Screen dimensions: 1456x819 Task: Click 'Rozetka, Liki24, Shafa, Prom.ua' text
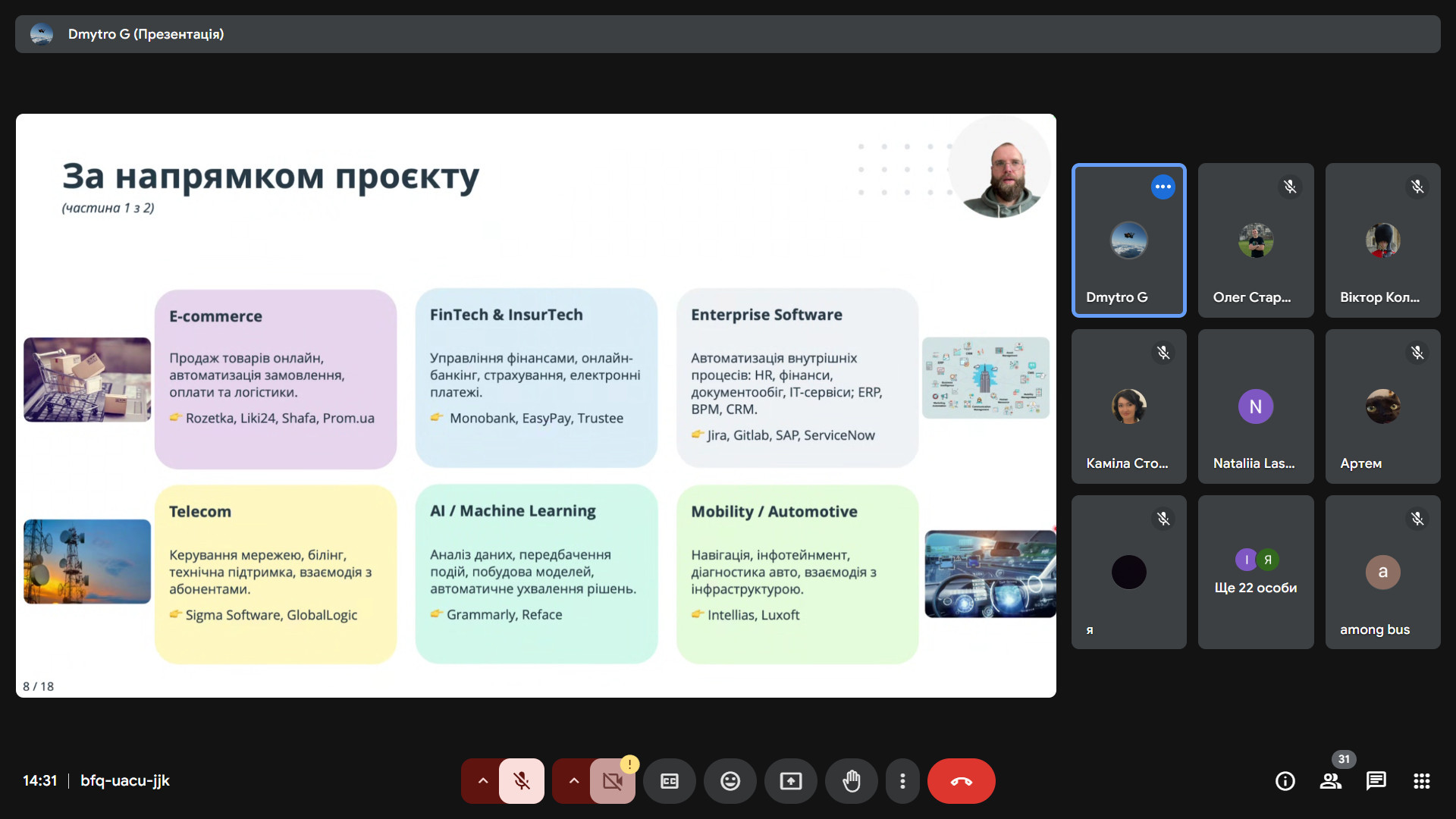tap(280, 419)
